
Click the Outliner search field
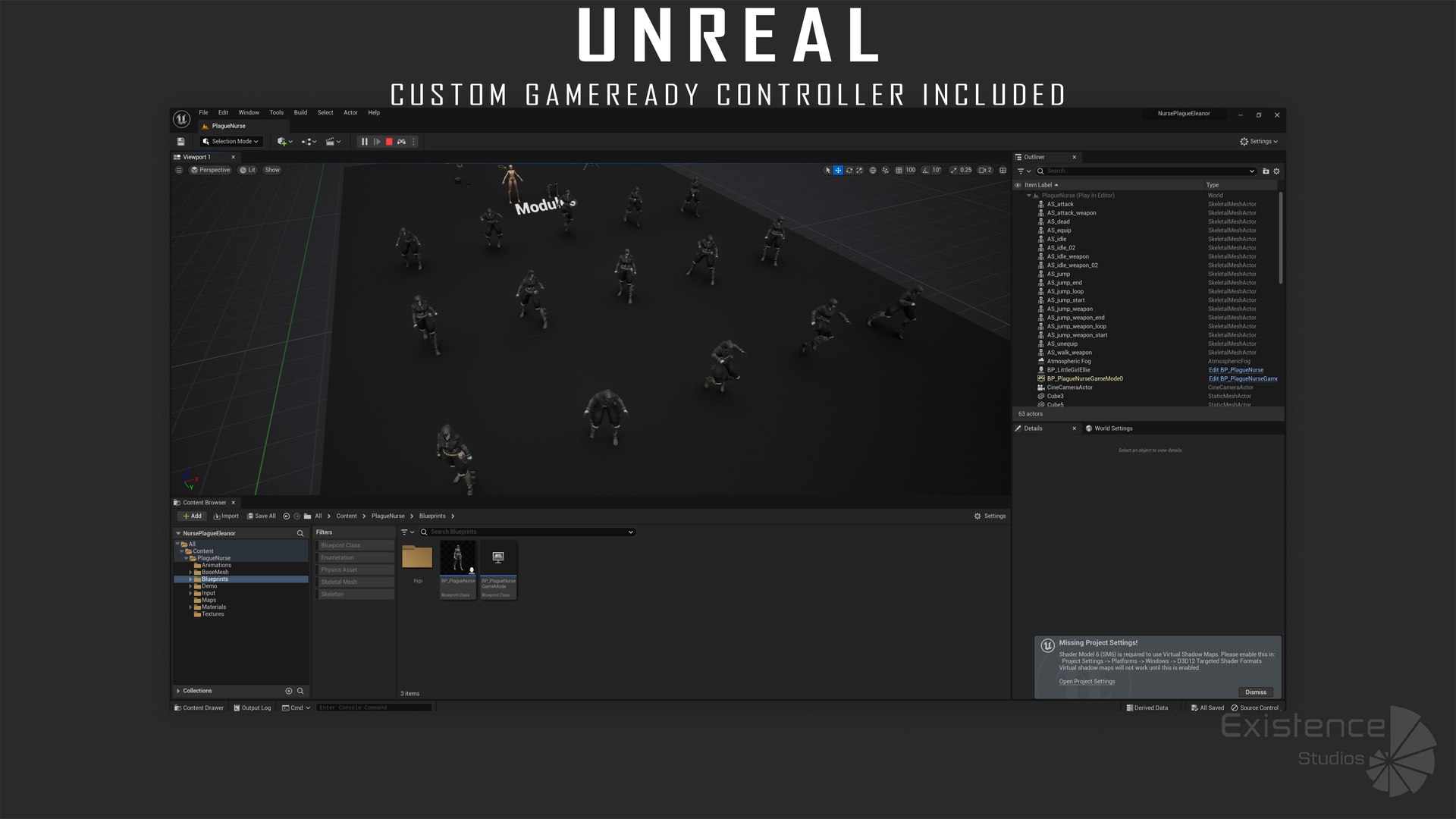point(1145,171)
